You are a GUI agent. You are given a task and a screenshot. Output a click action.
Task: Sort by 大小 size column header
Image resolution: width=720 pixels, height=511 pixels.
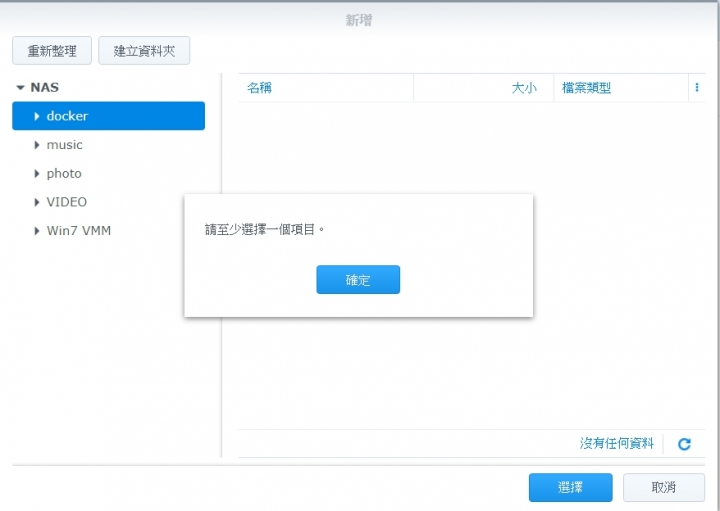[x=484, y=88]
